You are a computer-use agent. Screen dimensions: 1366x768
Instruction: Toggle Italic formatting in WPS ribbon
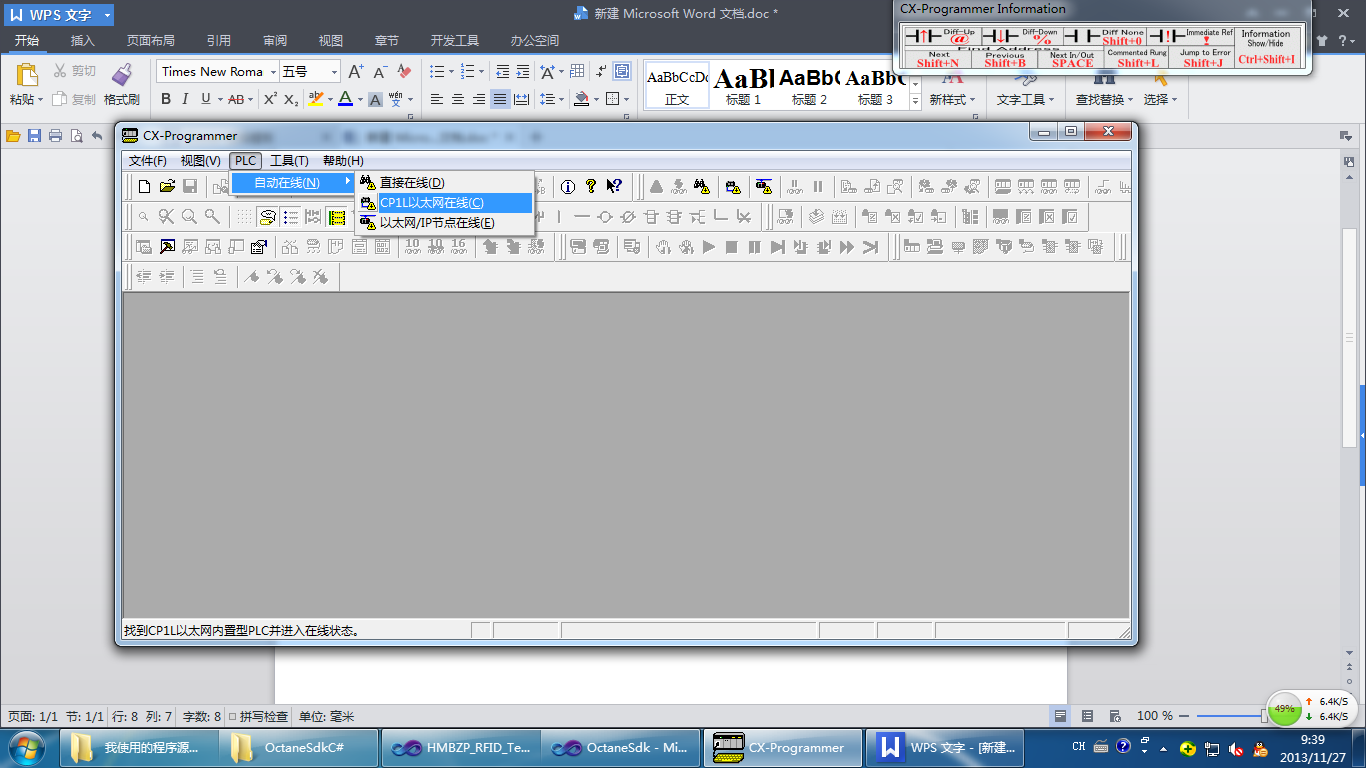pos(185,99)
